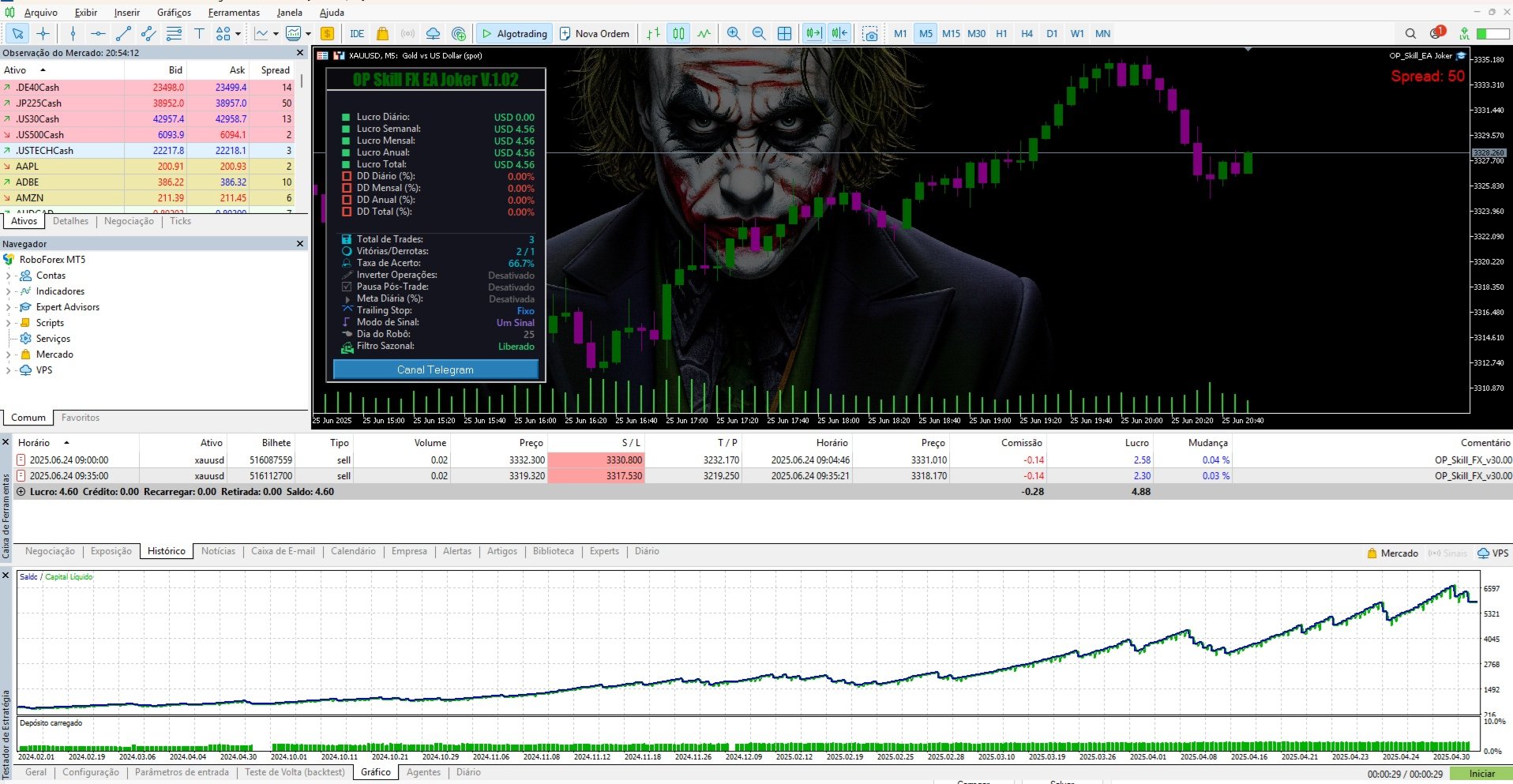Click the Canal Telegram button
The image size is (1513, 784).
coord(435,369)
